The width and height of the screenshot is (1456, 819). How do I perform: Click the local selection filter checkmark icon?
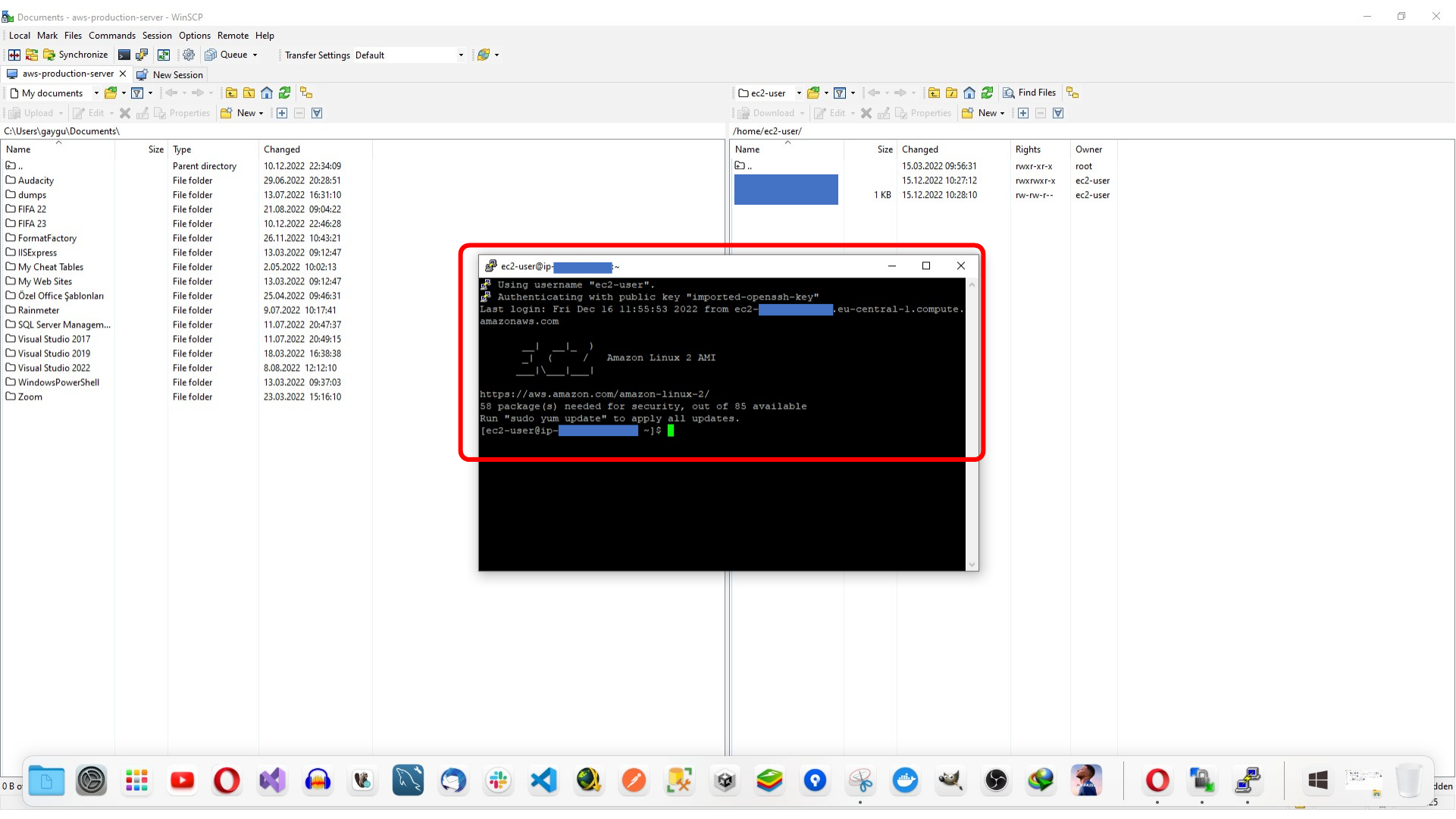tap(317, 113)
